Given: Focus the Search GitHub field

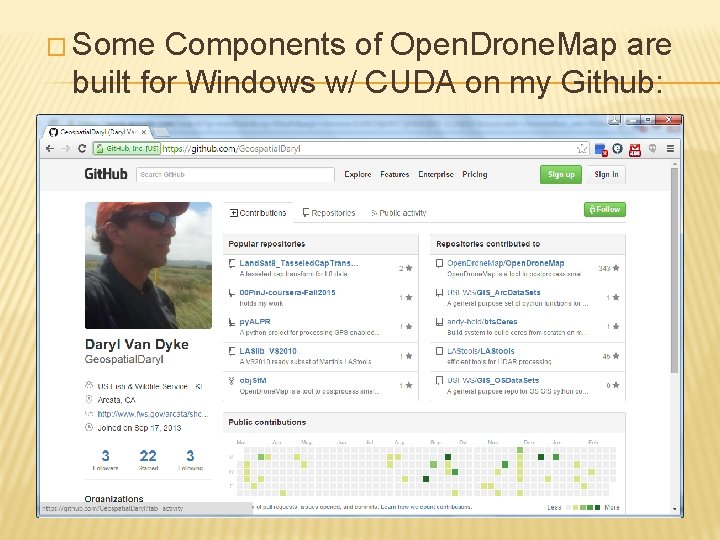Looking at the screenshot, I should click(x=235, y=174).
